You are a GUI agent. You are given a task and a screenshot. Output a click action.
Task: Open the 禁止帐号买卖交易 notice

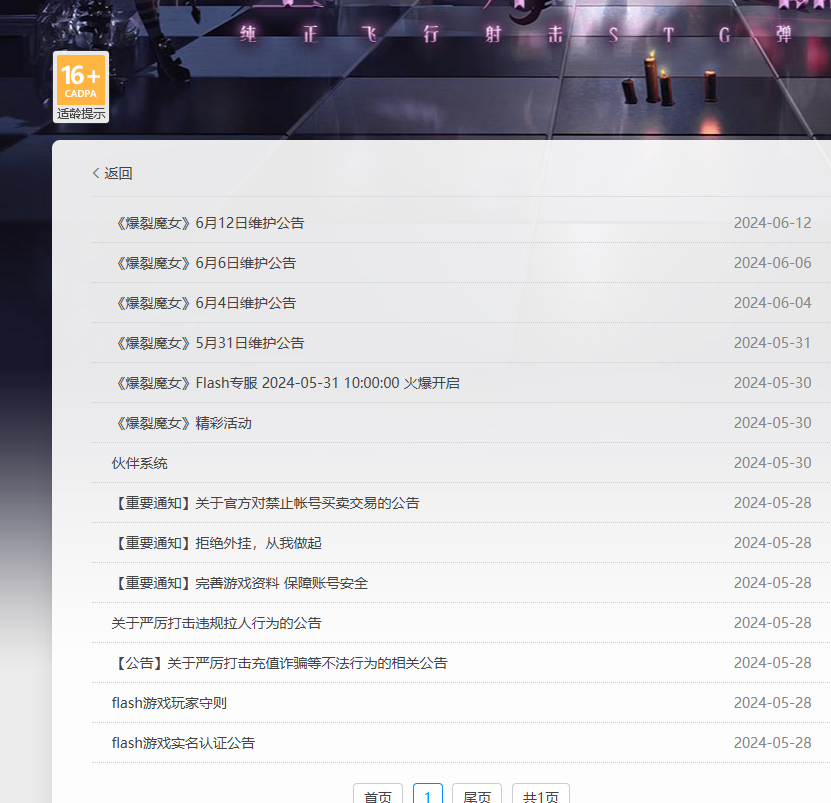coord(266,503)
